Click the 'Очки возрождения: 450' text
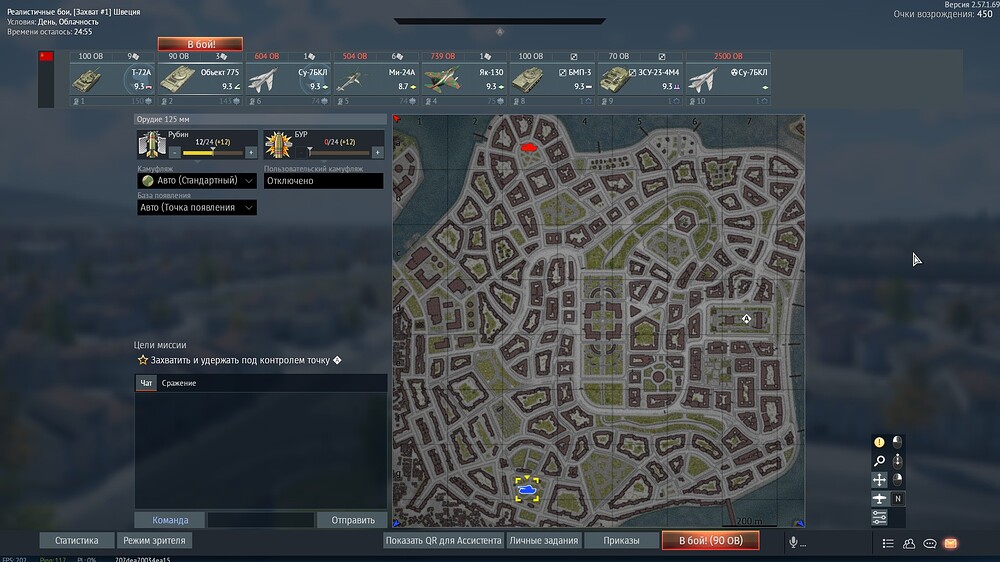Image resolution: width=1000 pixels, height=562 pixels. [x=943, y=14]
